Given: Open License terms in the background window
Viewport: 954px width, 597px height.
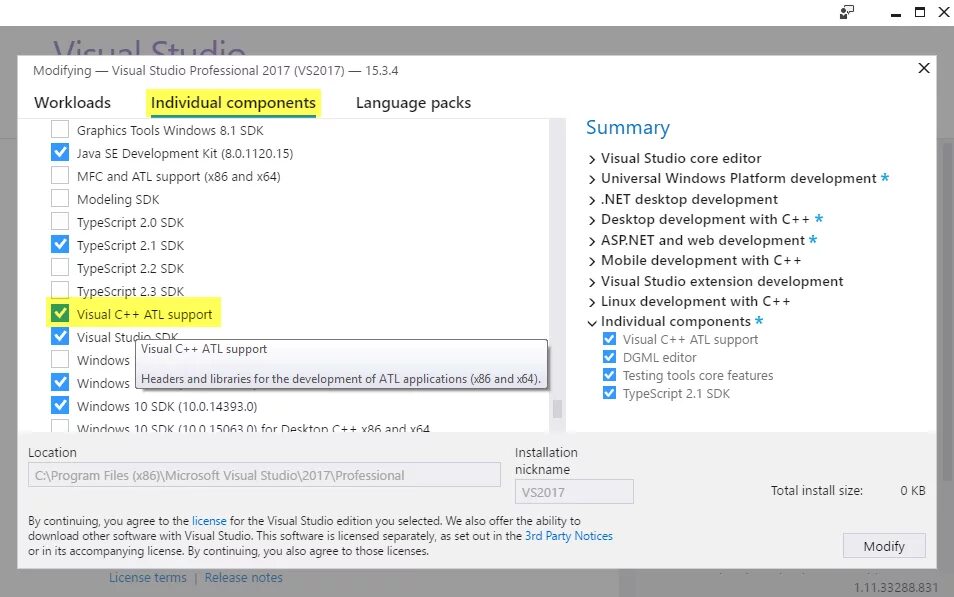Looking at the screenshot, I should pyautogui.click(x=148, y=578).
